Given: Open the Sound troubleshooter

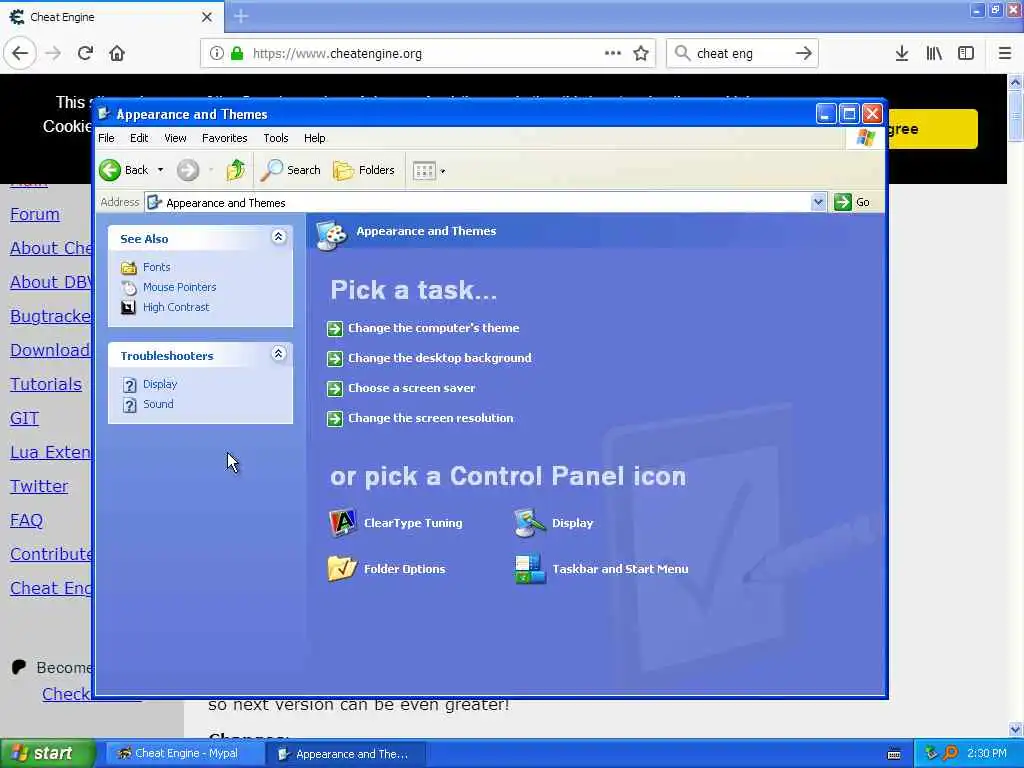Looking at the screenshot, I should [158, 404].
